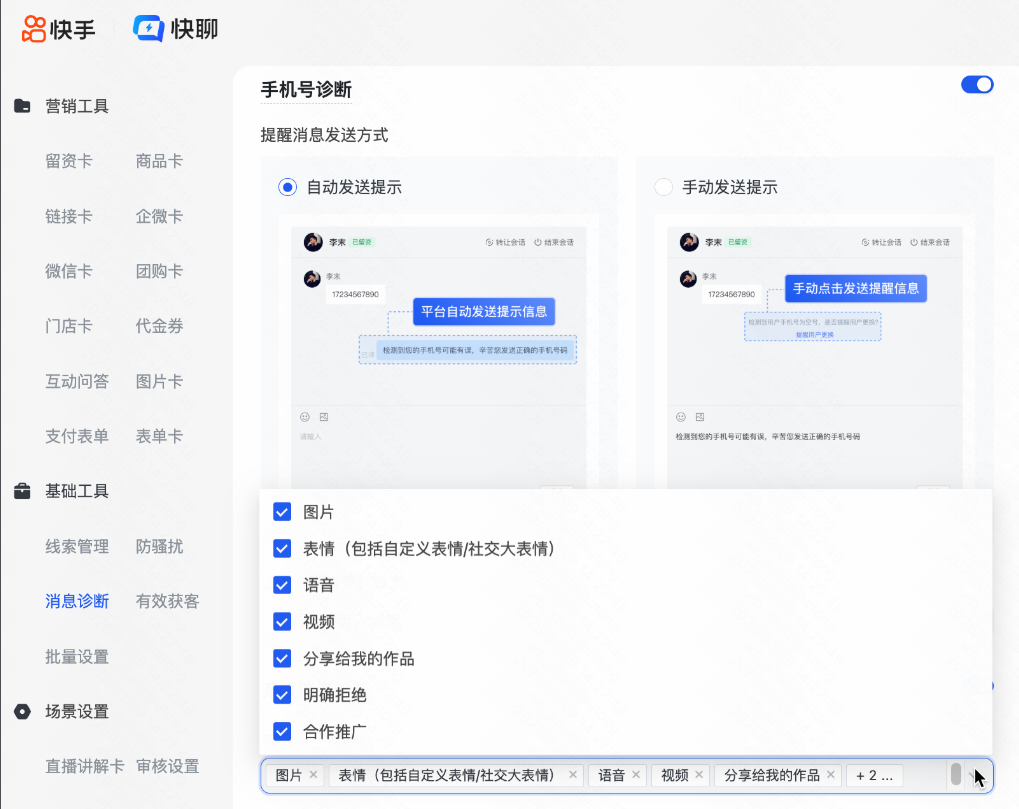Open 审核设置 under 场景设置

[167, 767]
